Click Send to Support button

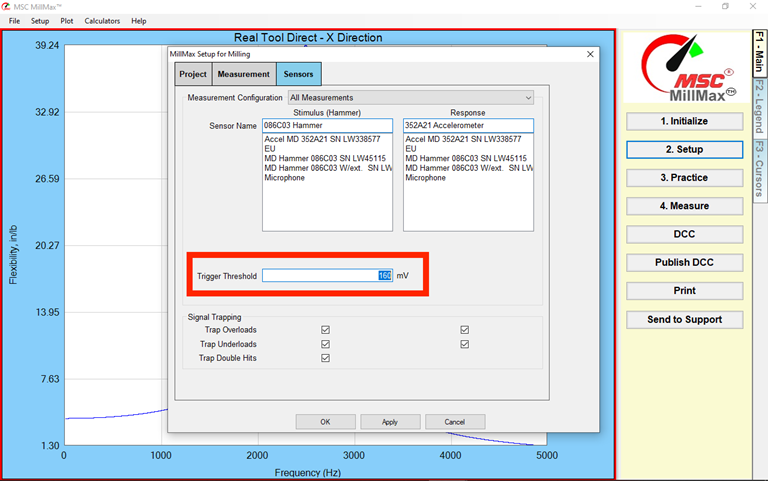point(684,320)
